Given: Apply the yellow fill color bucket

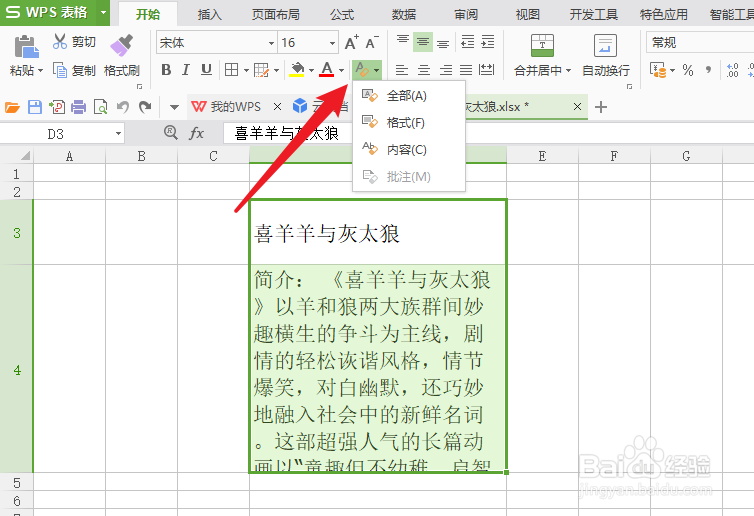Looking at the screenshot, I should pos(298,70).
